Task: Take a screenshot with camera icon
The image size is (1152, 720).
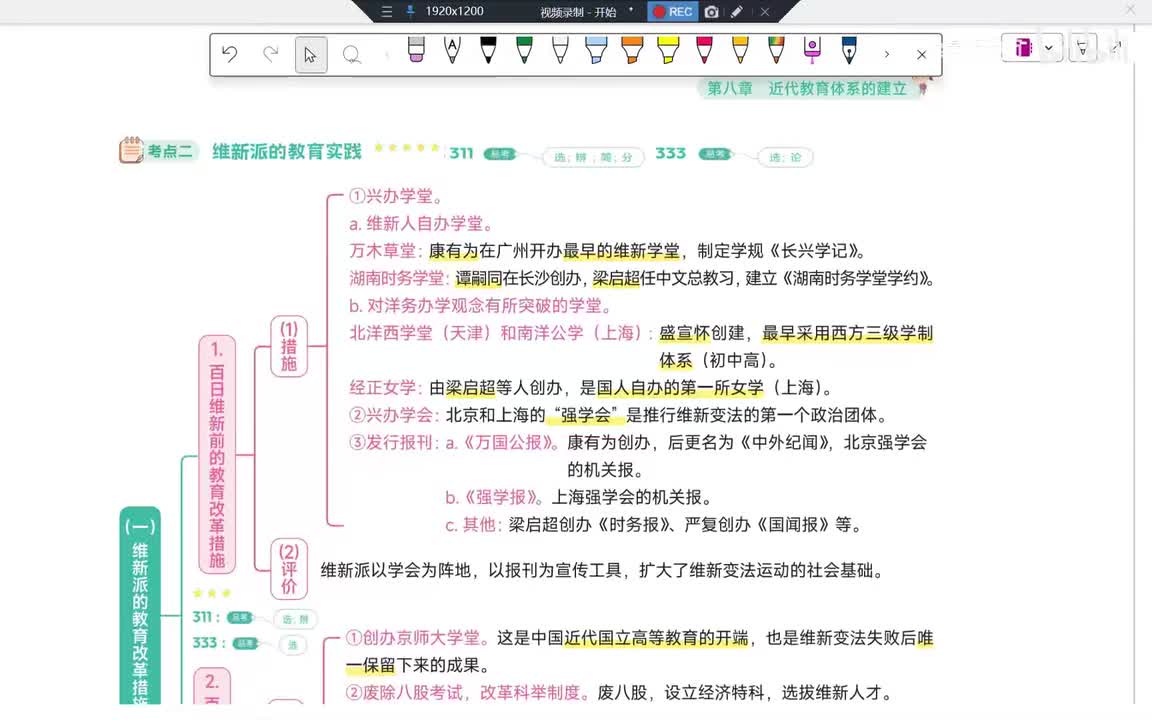Action: 711,12
